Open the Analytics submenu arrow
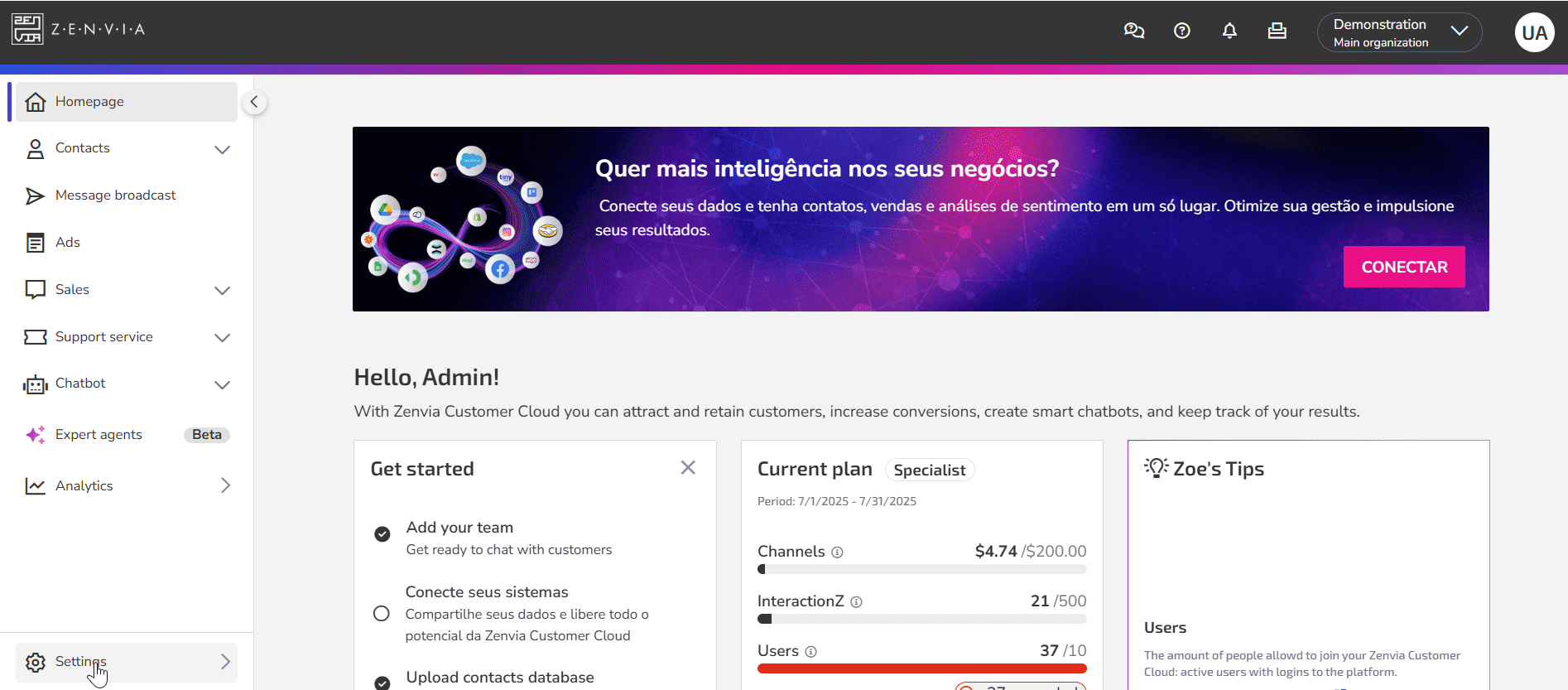The width and height of the screenshot is (1568, 690). click(x=225, y=485)
